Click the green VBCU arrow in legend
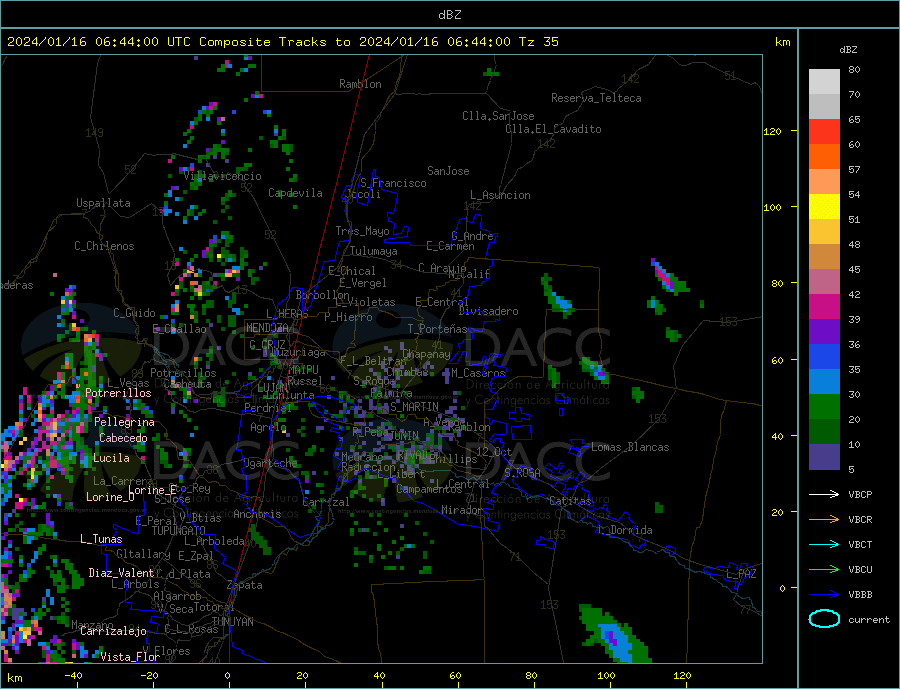The image size is (900, 689). (824, 570)
